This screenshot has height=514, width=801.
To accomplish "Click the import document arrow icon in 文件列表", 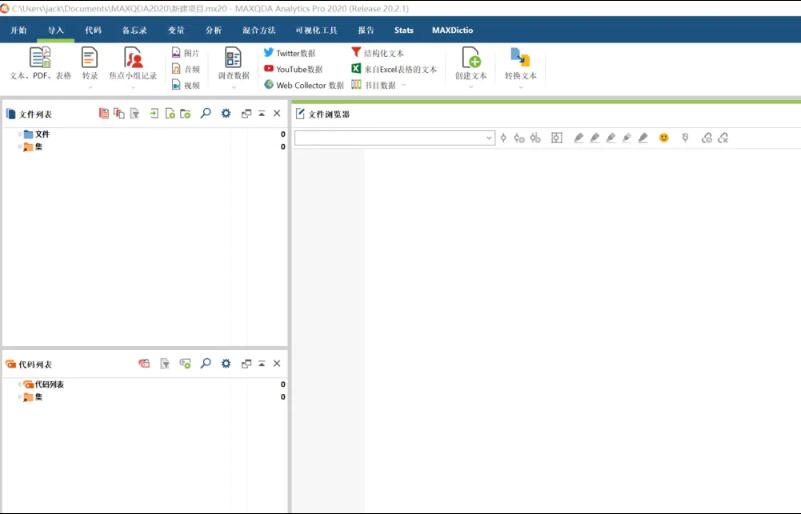I will [x=154, y=113].
